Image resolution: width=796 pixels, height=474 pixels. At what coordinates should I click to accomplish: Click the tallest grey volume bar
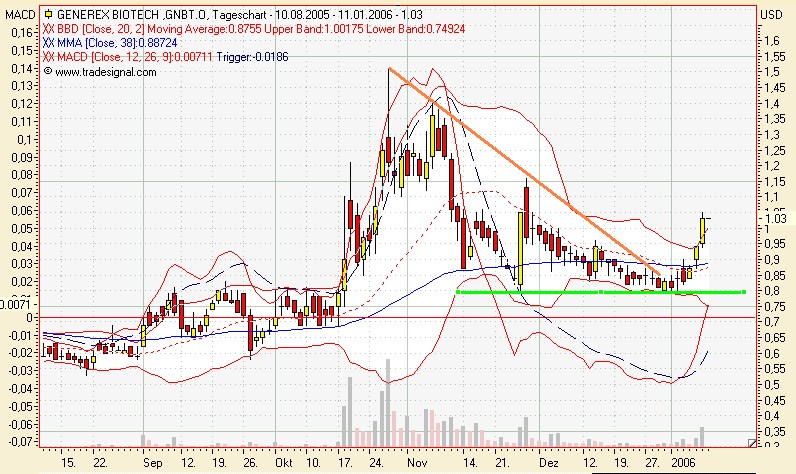(388, 402)
